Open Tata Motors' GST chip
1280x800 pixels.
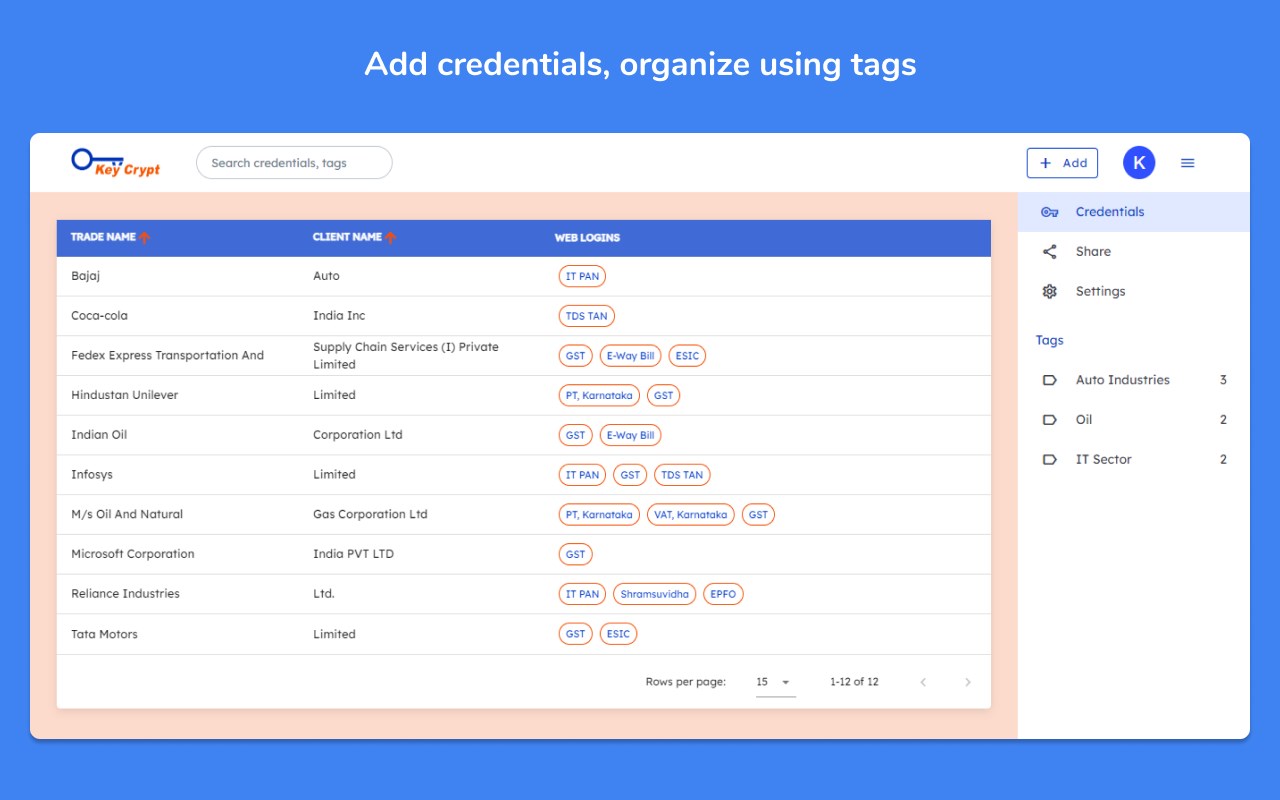[x=575, y=635]
